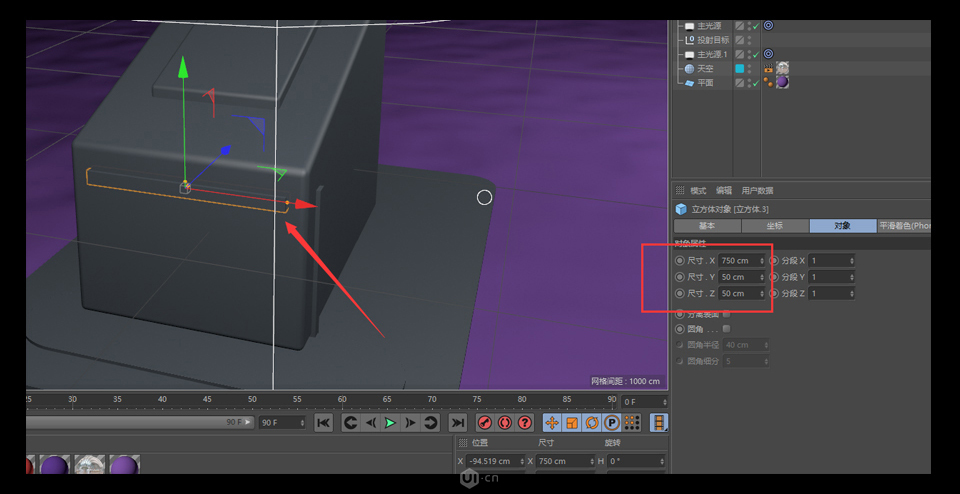Image resolution: width=960 pixels, height=494 pixels.
Task: Switch to the 对象 tab
Action: click(843, 226)
